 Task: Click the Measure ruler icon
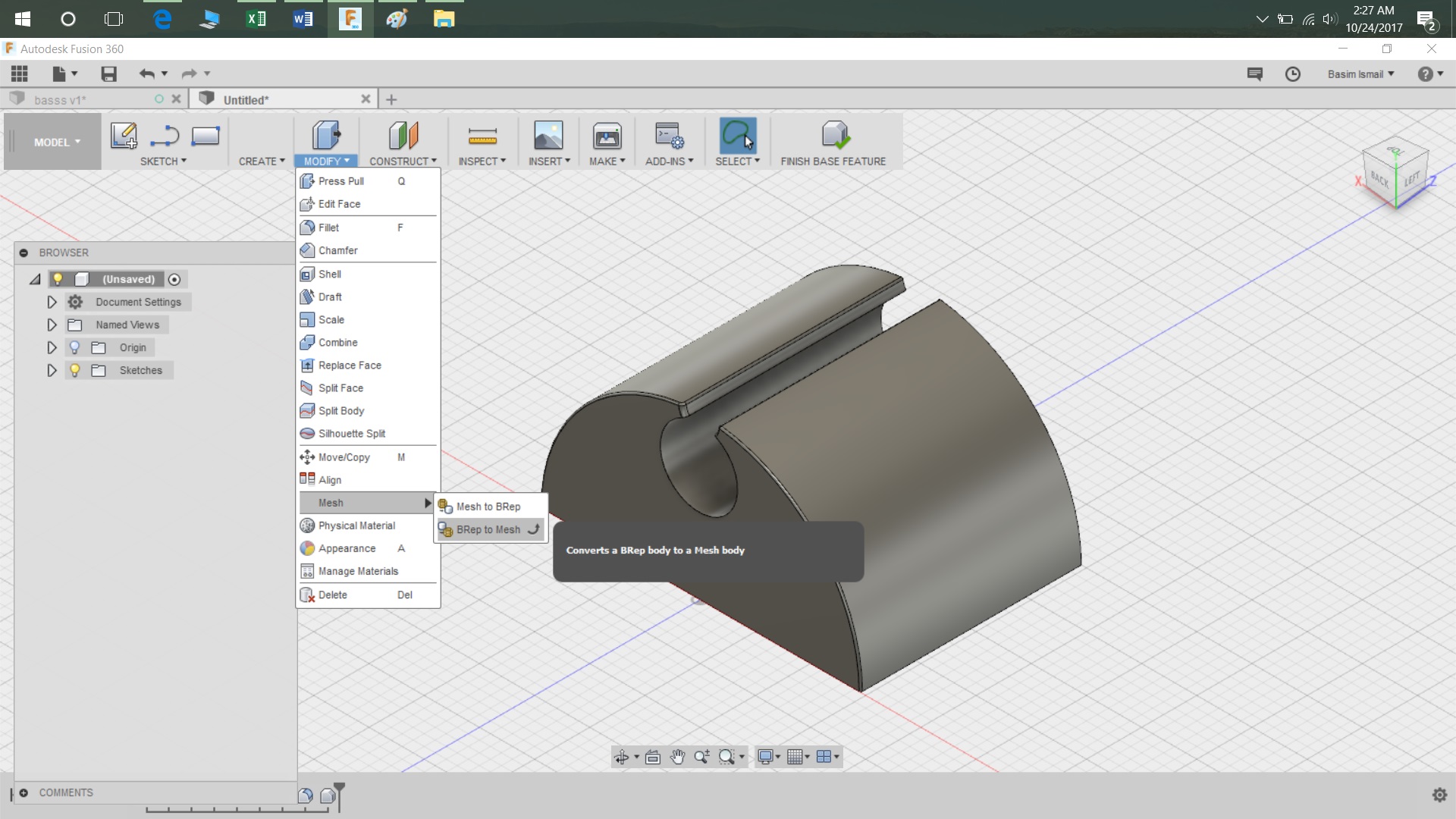coord(482,136)
